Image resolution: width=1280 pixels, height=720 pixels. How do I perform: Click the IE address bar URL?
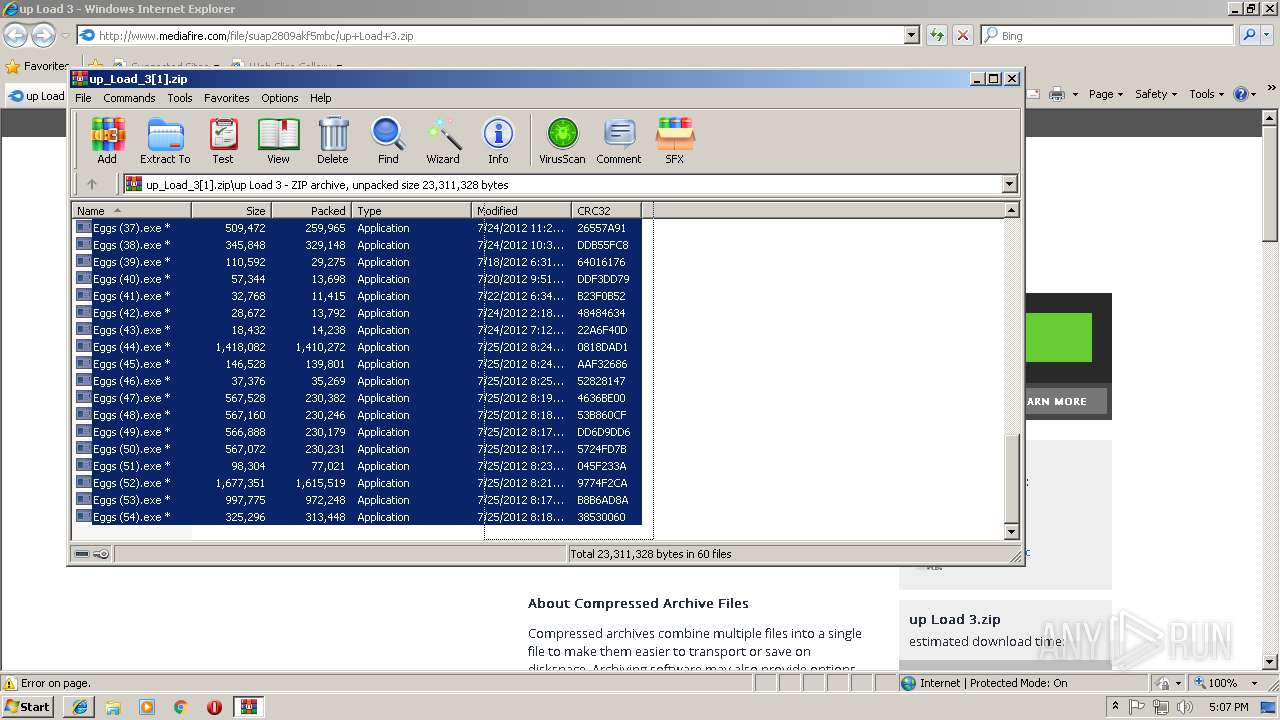(256, 35)
